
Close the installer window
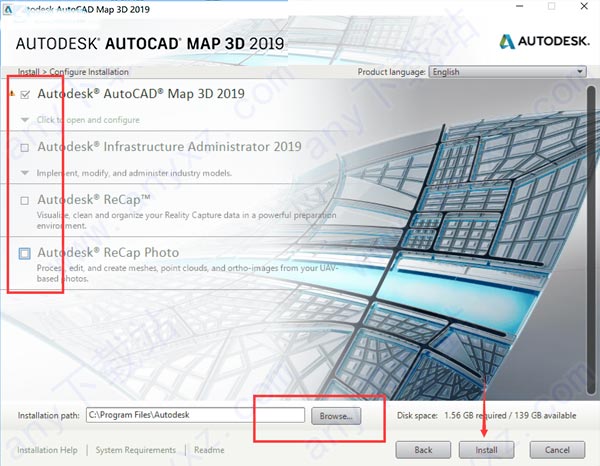click(x=584, y=6)
